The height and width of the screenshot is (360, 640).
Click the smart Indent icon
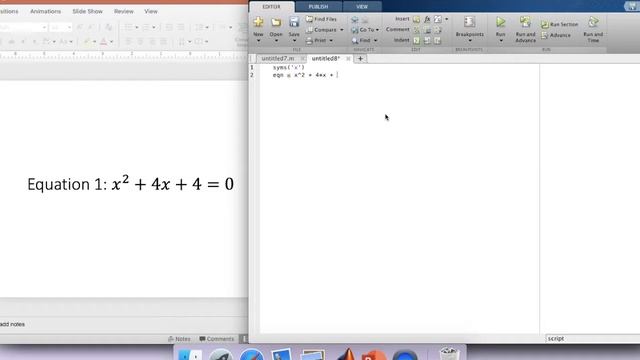click(416, 40)
